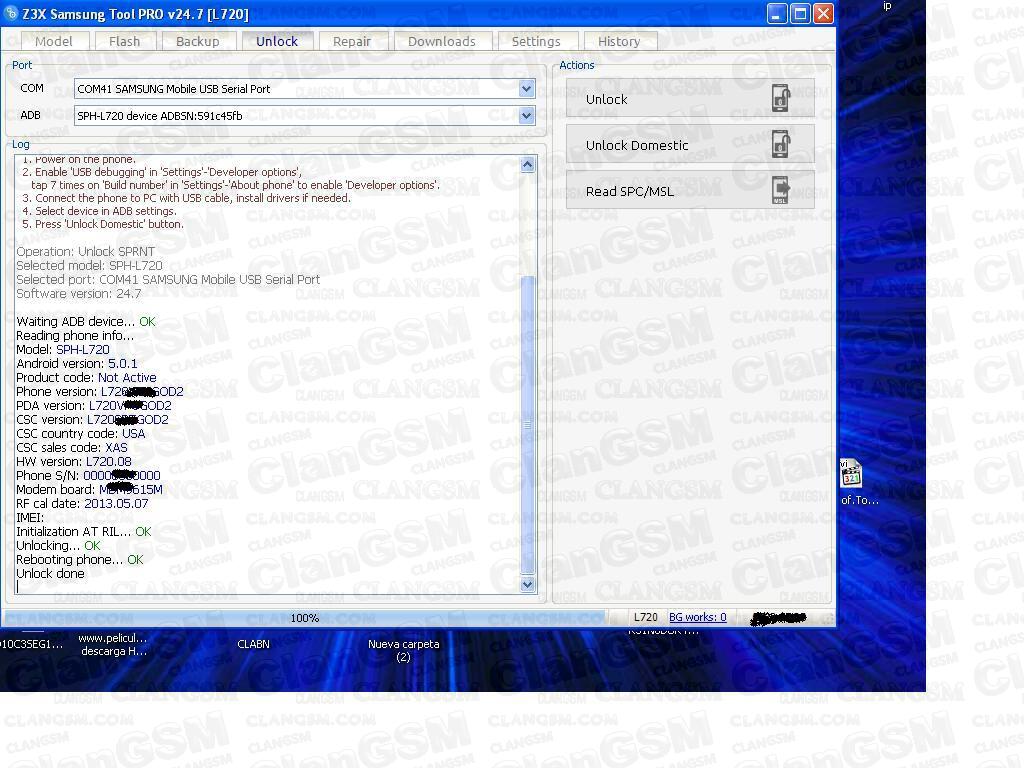Click the 'Unlocking... OK' log line
1024x768 pixels.
(58, 545)
